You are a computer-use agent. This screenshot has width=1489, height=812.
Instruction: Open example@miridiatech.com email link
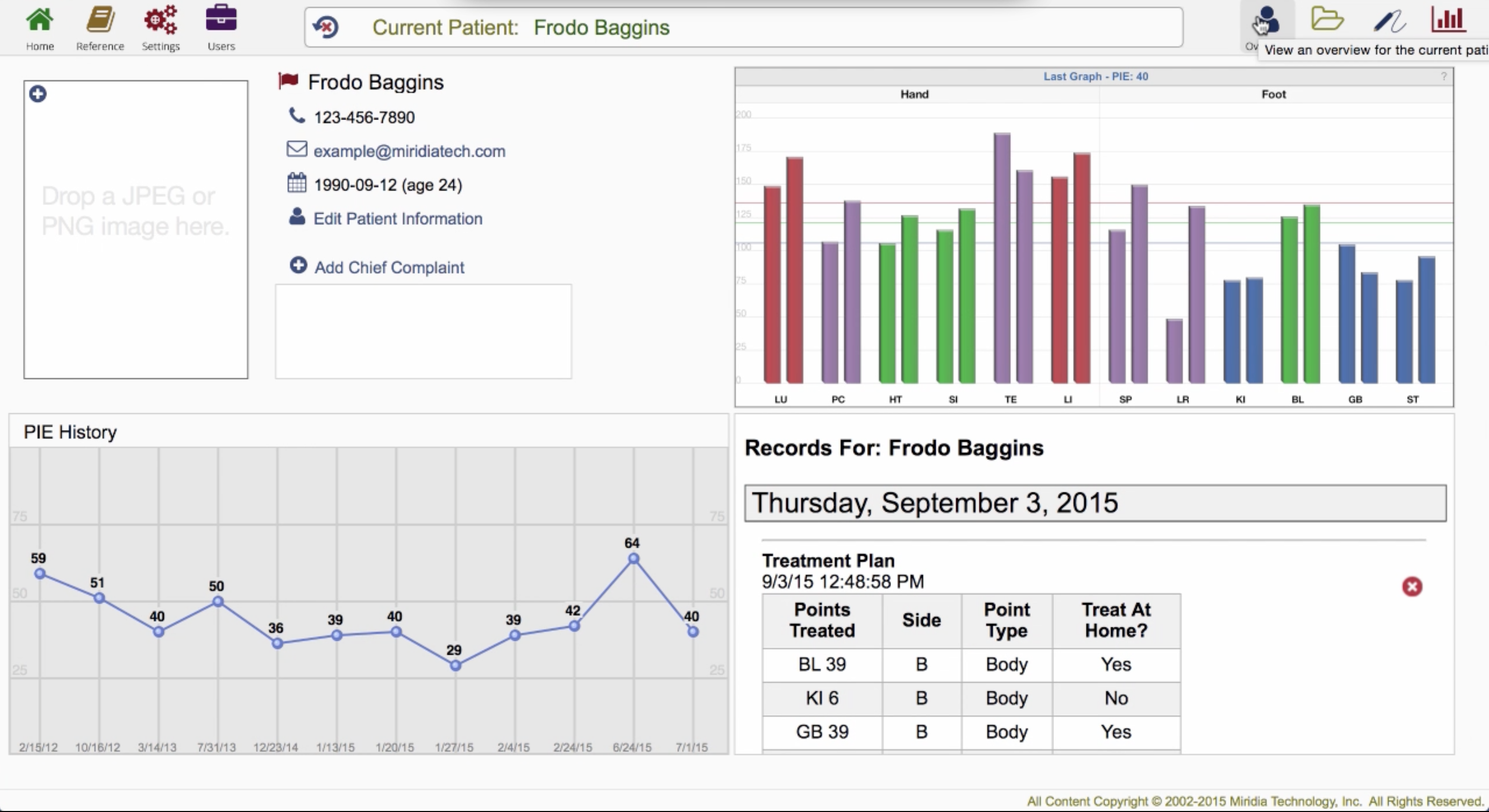tap(409, 151)
